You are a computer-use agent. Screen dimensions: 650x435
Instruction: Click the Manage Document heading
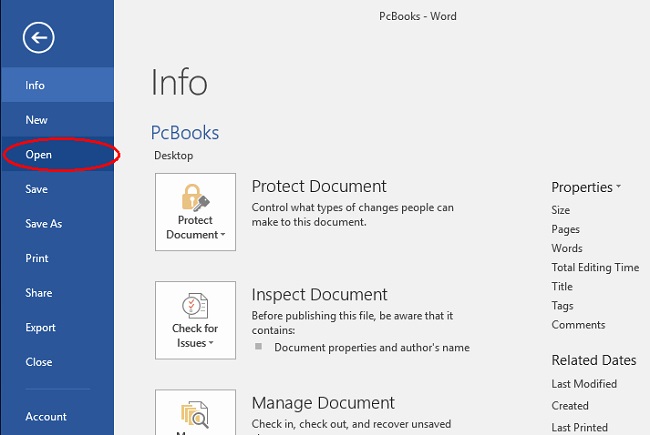coord(323,403)
